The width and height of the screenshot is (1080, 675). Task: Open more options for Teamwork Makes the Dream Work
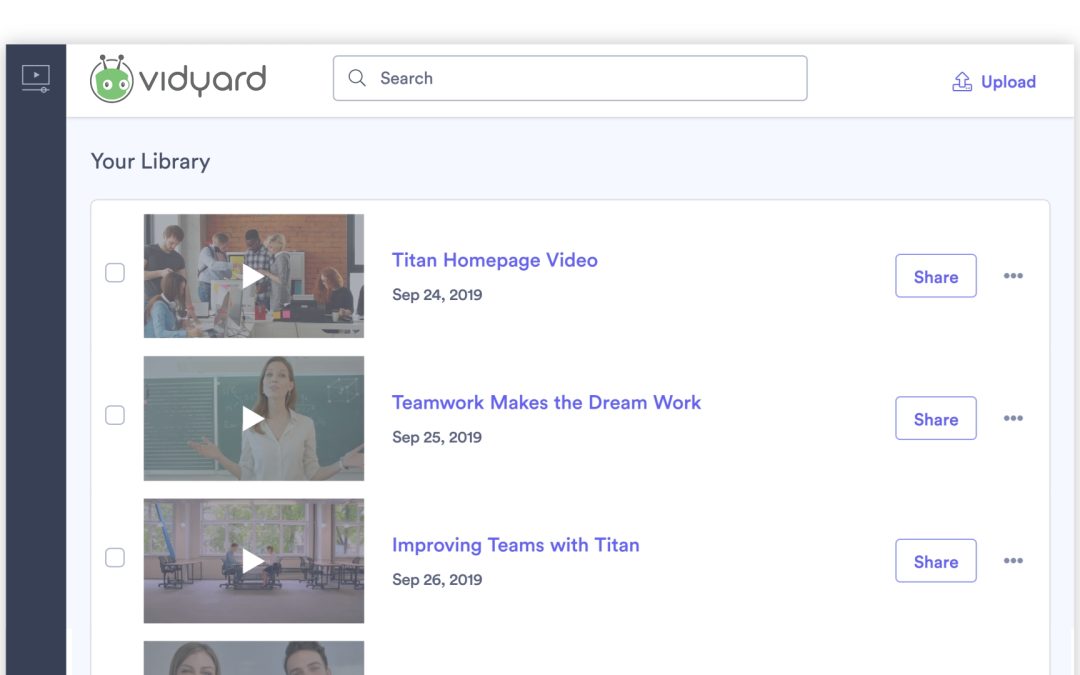point(1012,418)
